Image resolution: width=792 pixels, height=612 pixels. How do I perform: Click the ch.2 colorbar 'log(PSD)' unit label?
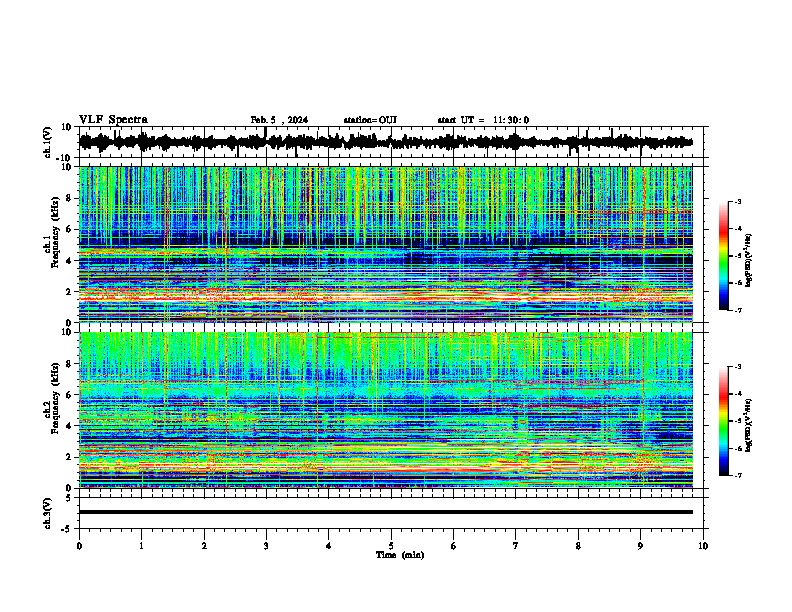tap(748, 425)
